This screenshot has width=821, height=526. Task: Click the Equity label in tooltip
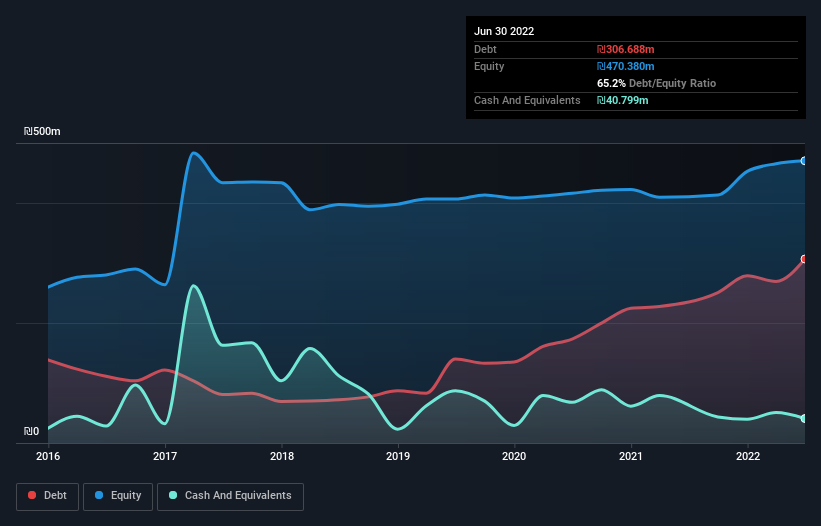[x=489, y=66]
